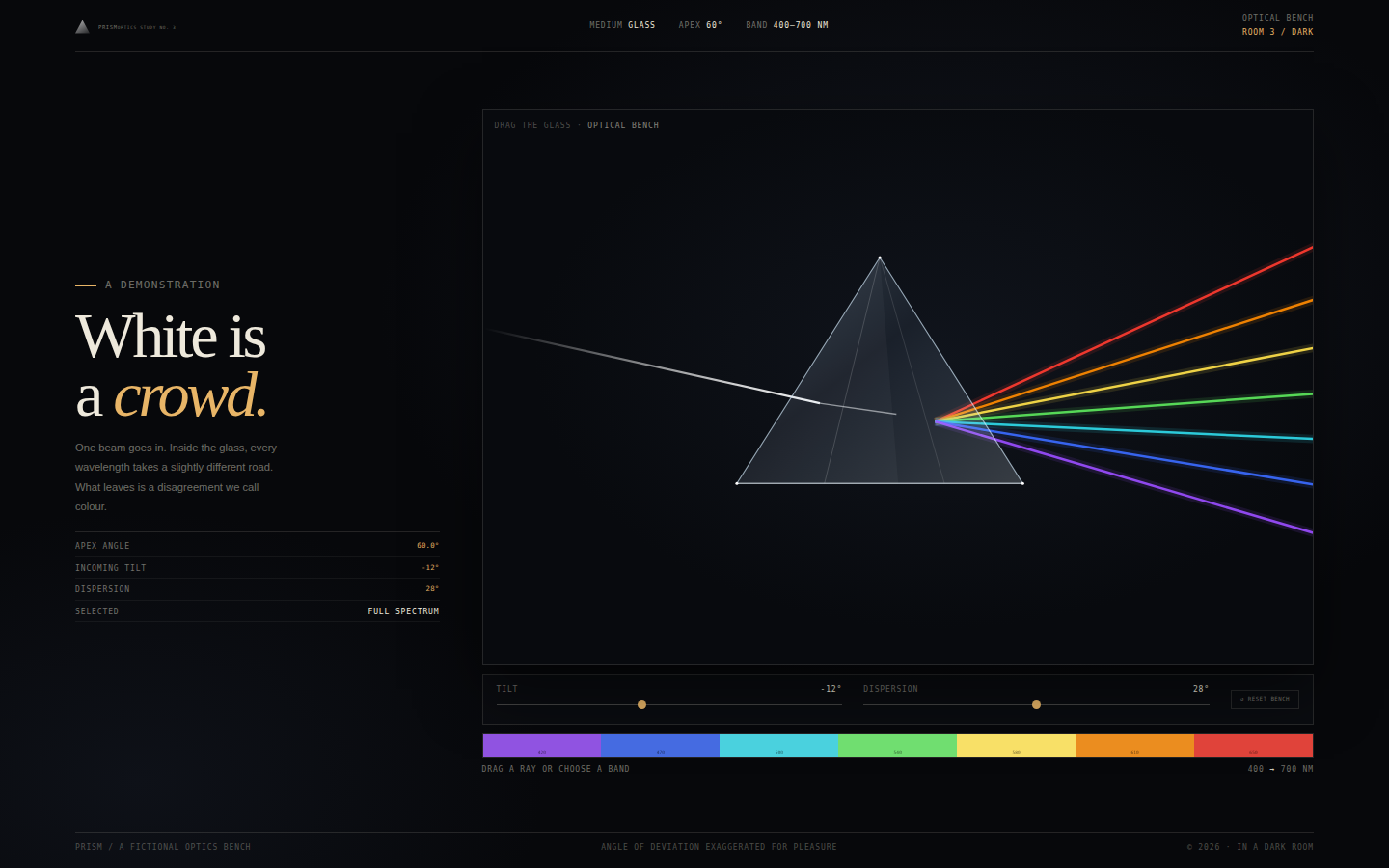Click the APEX ANGLE value 60.0°
The height and width of the screenshot is (868, 1389).
click(x=427, y=546)
